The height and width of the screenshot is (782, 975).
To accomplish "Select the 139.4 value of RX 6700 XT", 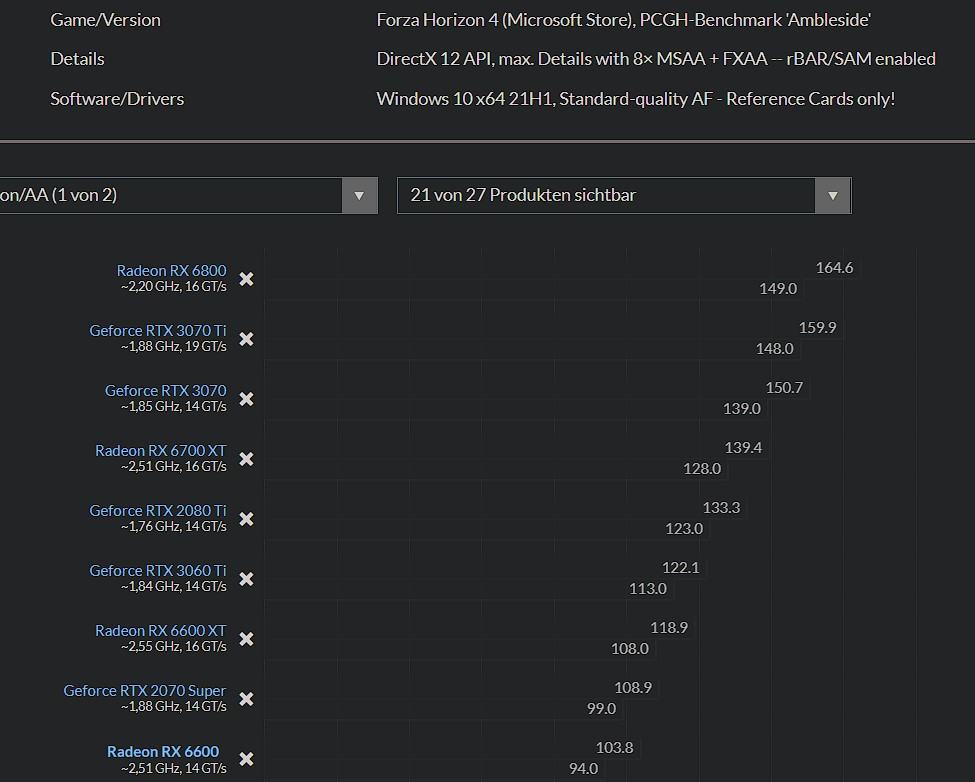I will tap(743, 448).
